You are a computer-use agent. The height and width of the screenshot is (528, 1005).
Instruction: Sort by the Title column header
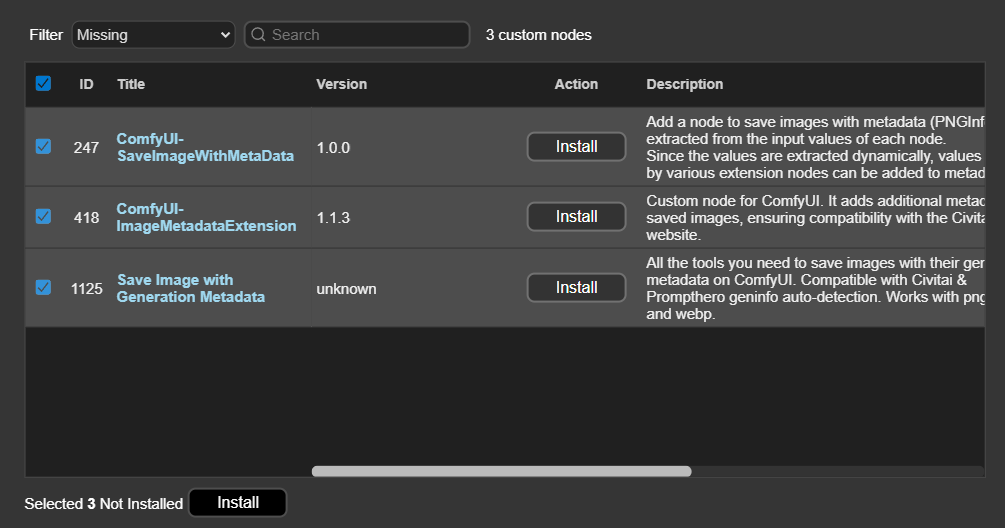click(x=131, y=84)
